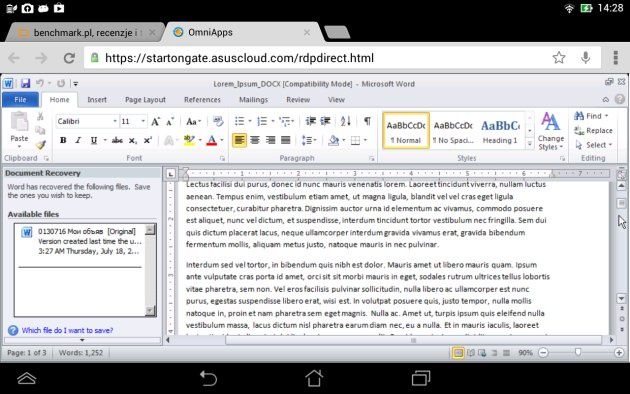Toggle Subscript formatting
Viewport: 630px width, 394px height.
click(133, 140)
